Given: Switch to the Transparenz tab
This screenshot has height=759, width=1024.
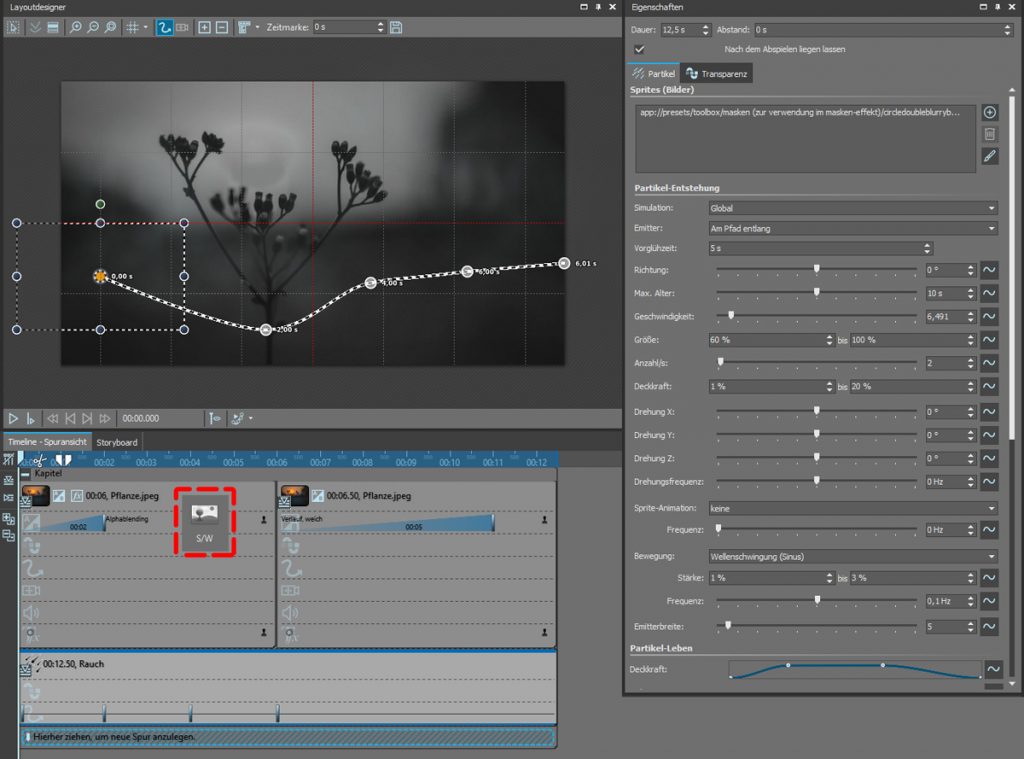Looking at the screenshot, I should [717, 74].
